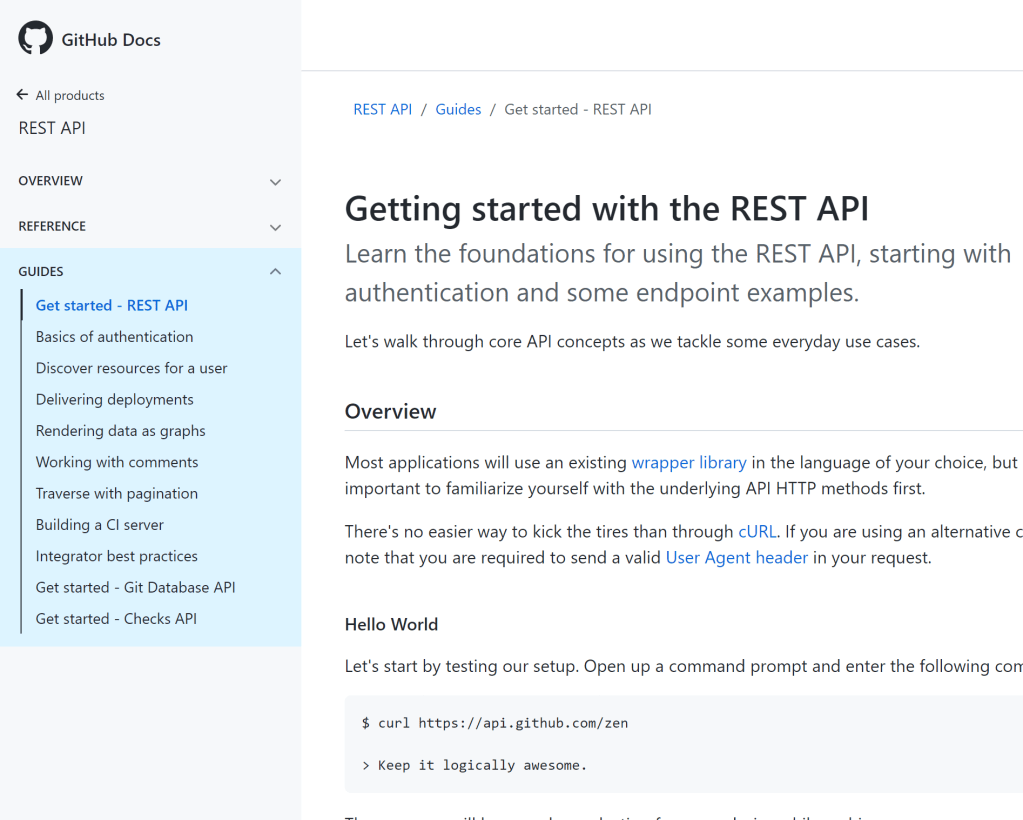Open Discover resources for a user guide
This screenshot has width=1023, height=820.
(131, 368)
